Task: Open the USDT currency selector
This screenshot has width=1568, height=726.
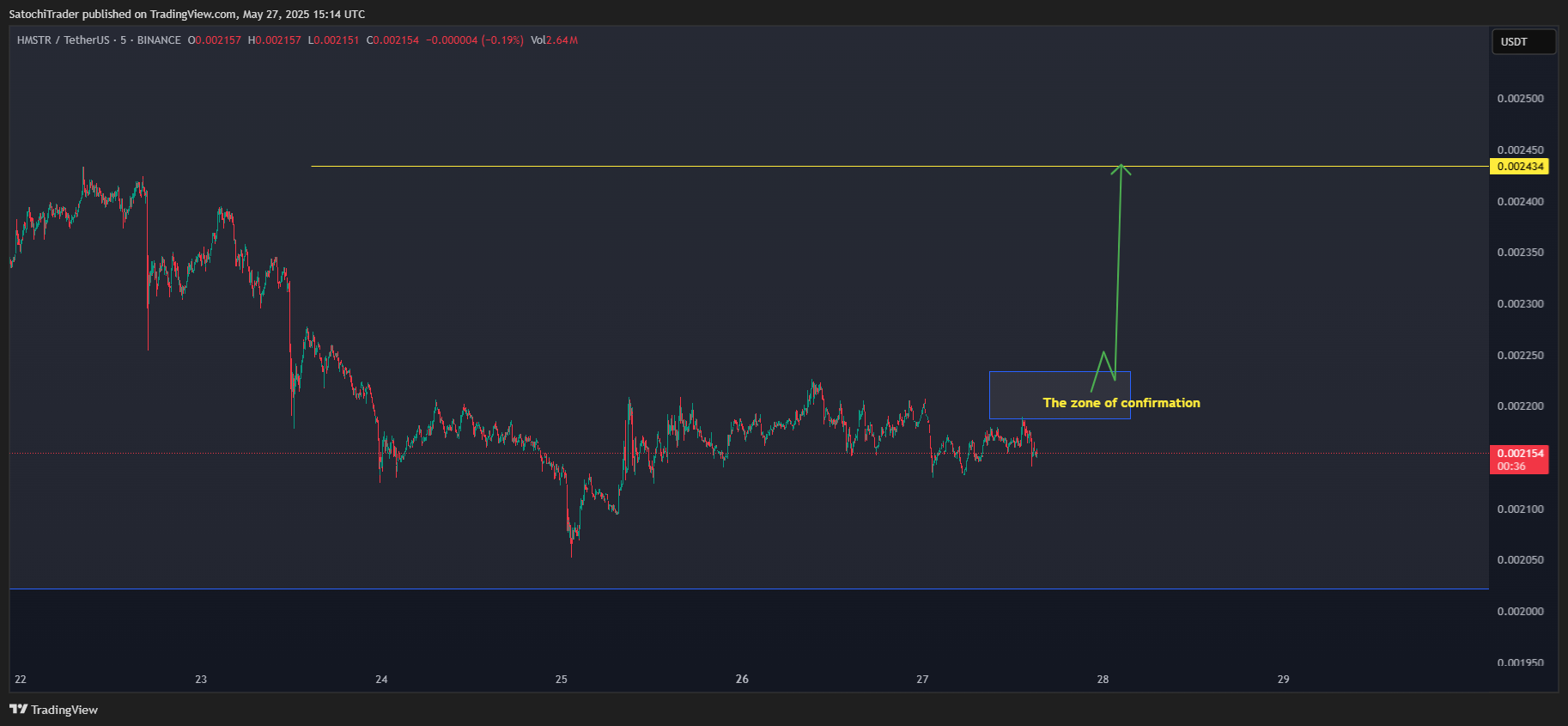Action: coord(1523,42)
